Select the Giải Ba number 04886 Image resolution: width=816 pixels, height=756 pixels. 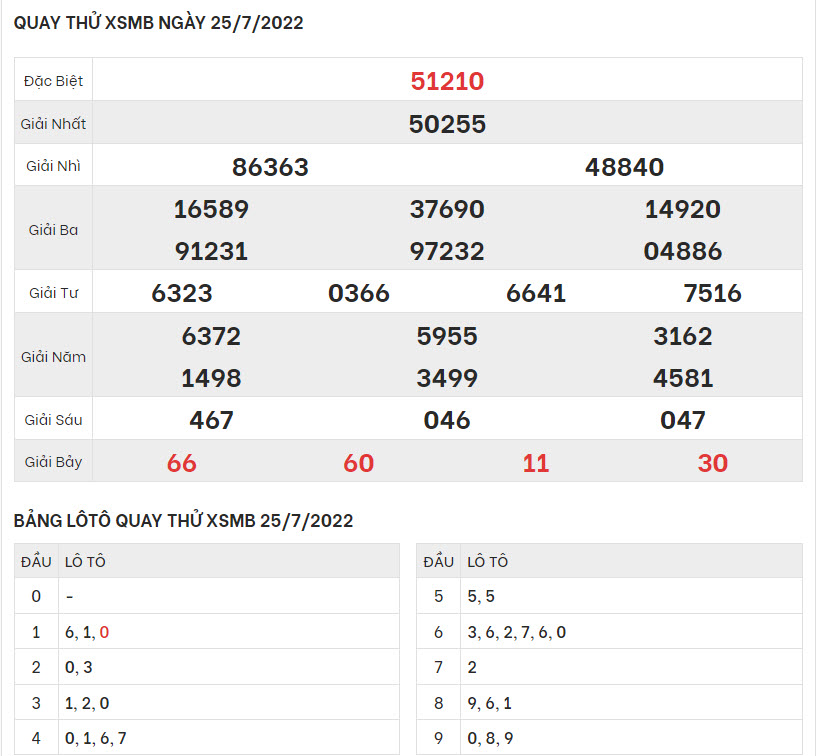[x=683, y=251]
